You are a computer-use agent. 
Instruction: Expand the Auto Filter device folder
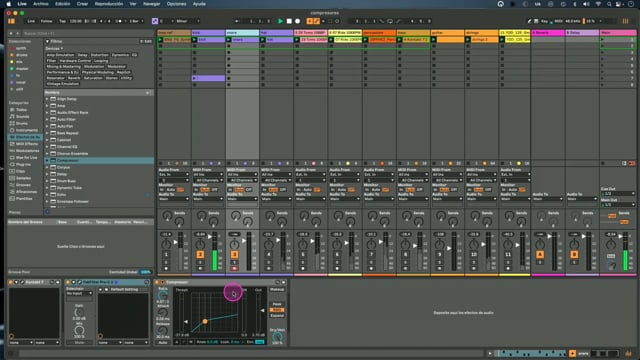[x=47, y=119]
